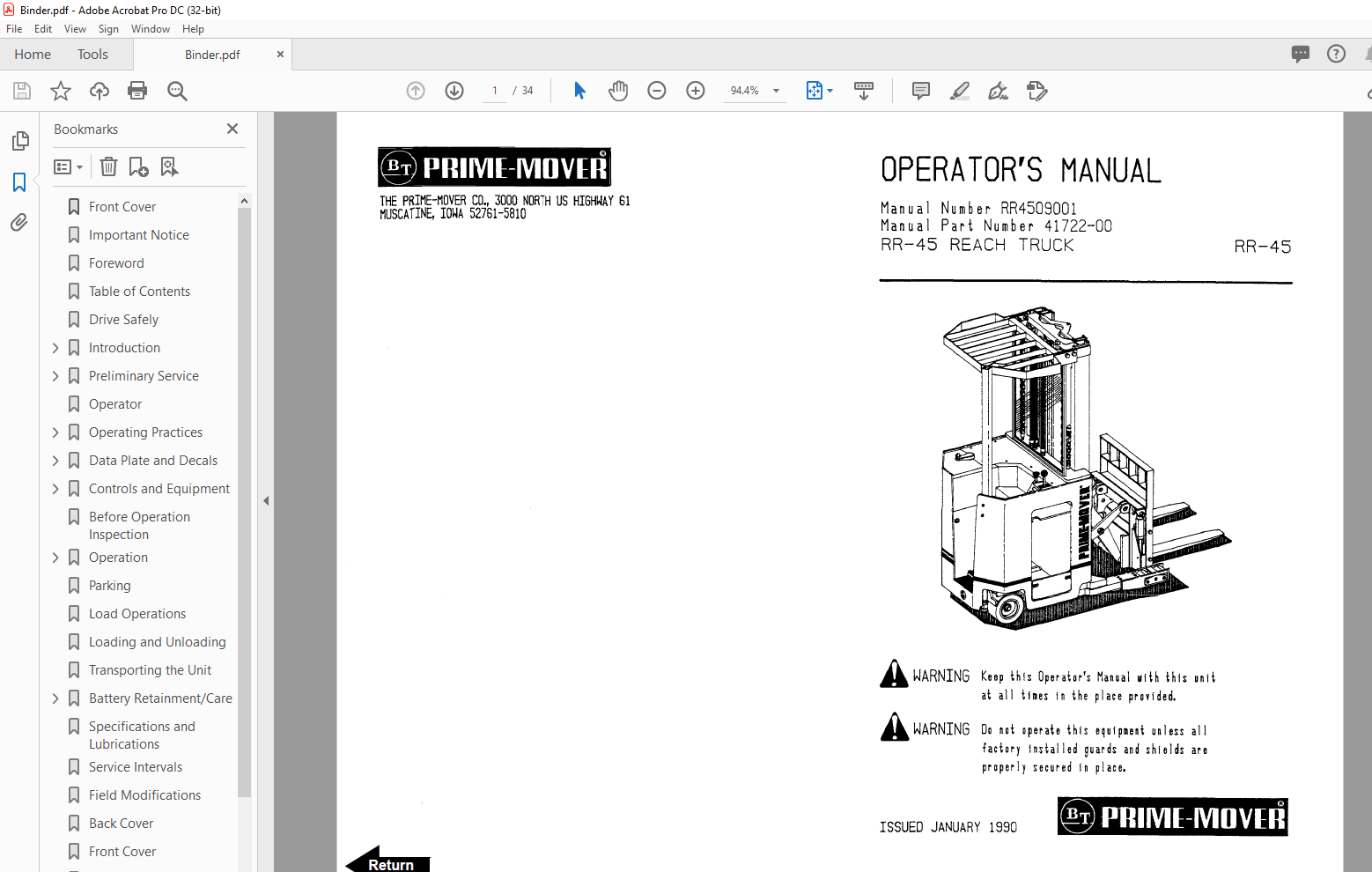Open the Page Thumbnails panel

[19, 141]
